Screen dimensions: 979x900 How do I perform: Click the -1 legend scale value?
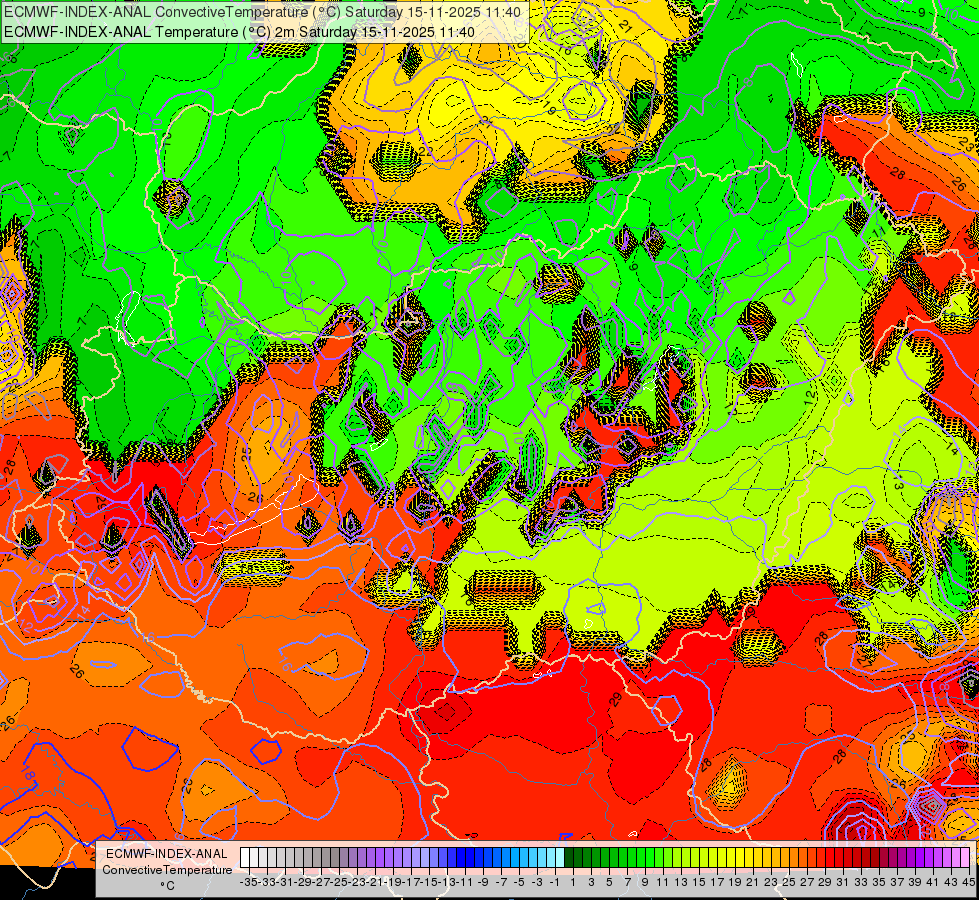point(555,883)
